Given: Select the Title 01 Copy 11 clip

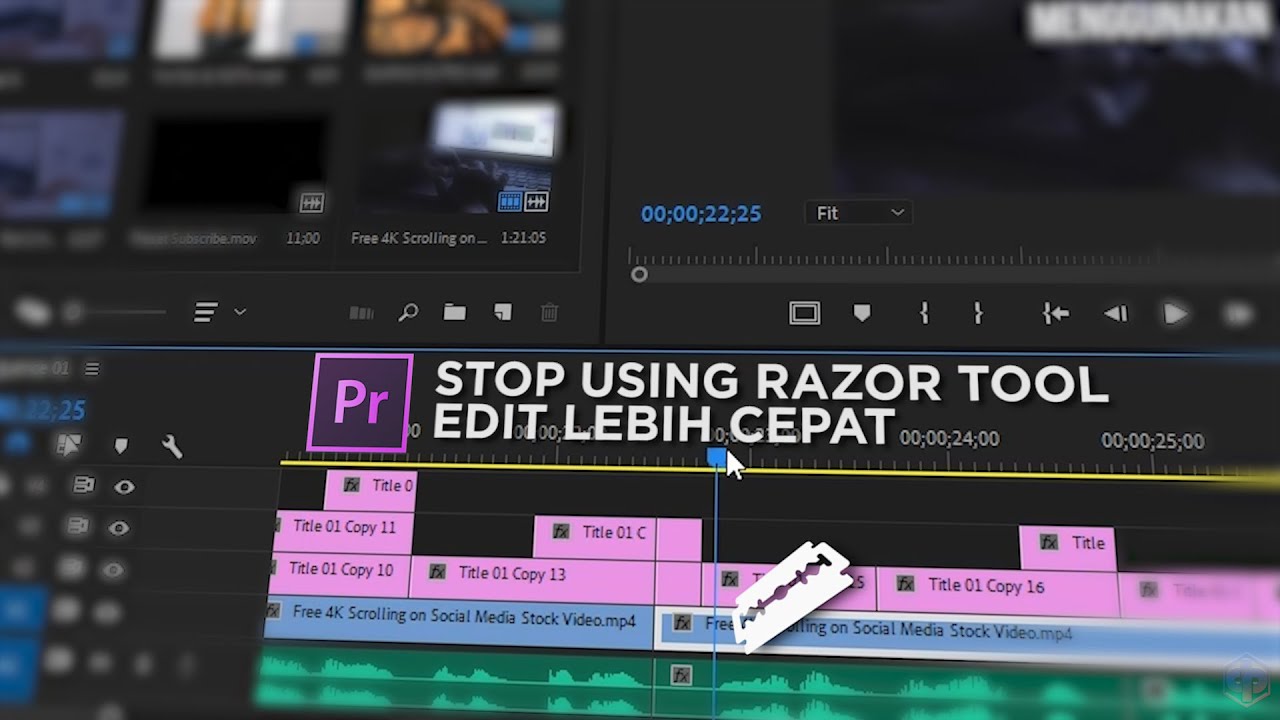Looking at the screenshot, I should point(342,532).
